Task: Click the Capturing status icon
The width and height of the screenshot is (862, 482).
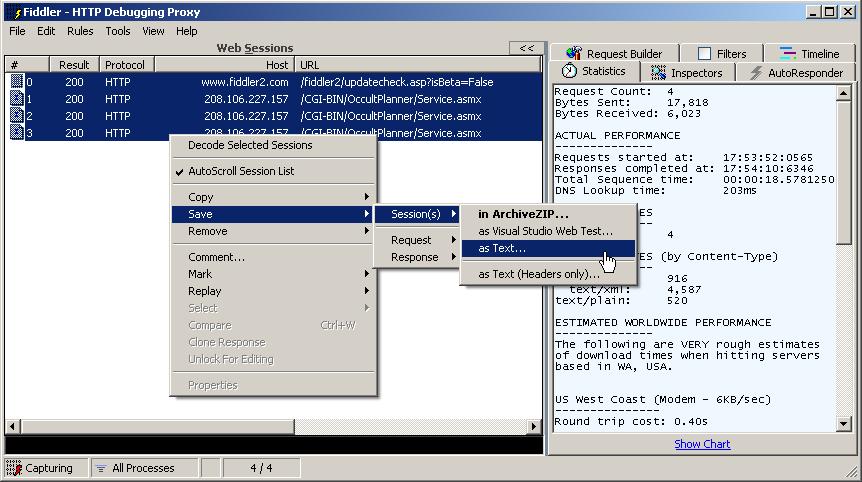Action: 14,468
